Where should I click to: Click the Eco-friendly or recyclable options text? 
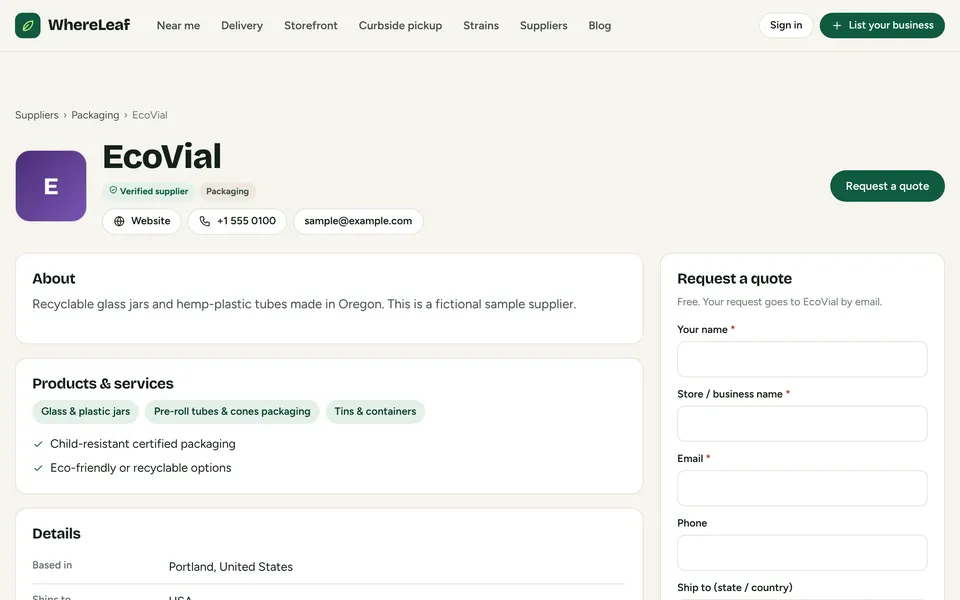tap(141, 468)
